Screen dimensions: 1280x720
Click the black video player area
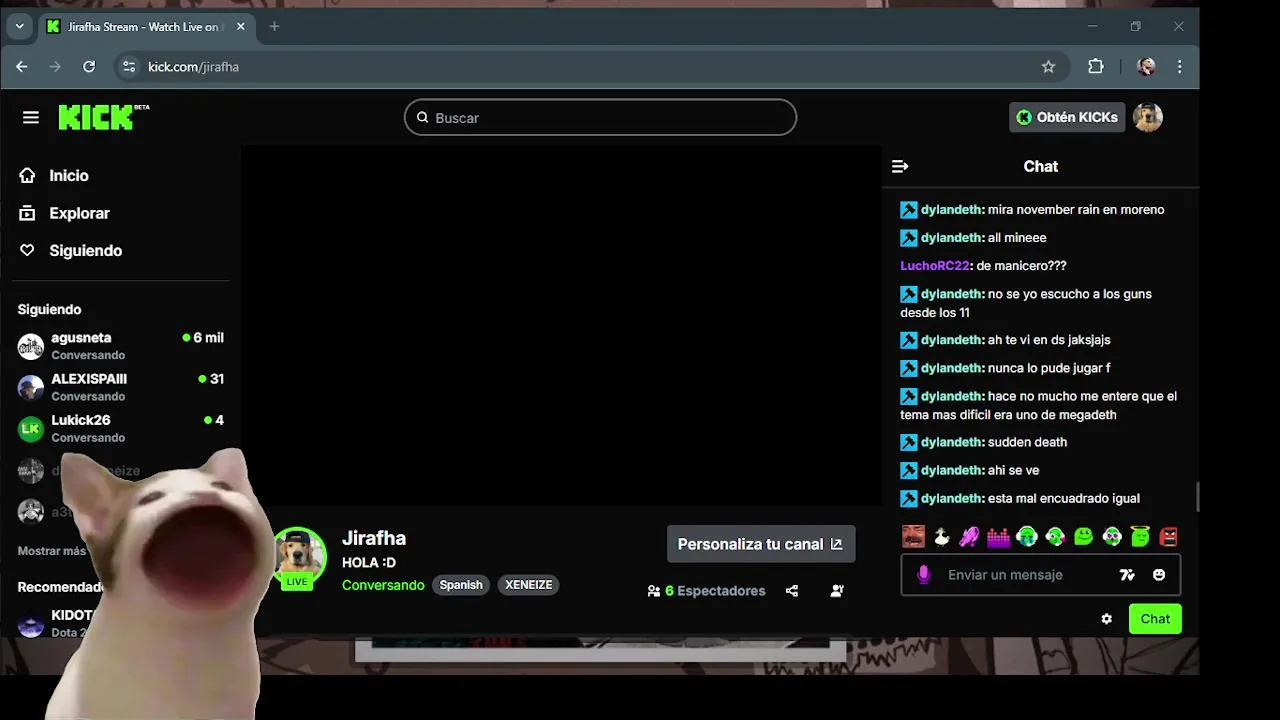[x=560, y=325]
